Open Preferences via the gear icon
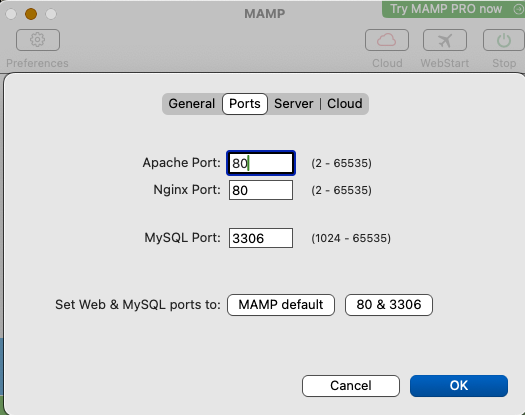The width and height of the screenshot is (525, 415). click(x=38, y=40)
